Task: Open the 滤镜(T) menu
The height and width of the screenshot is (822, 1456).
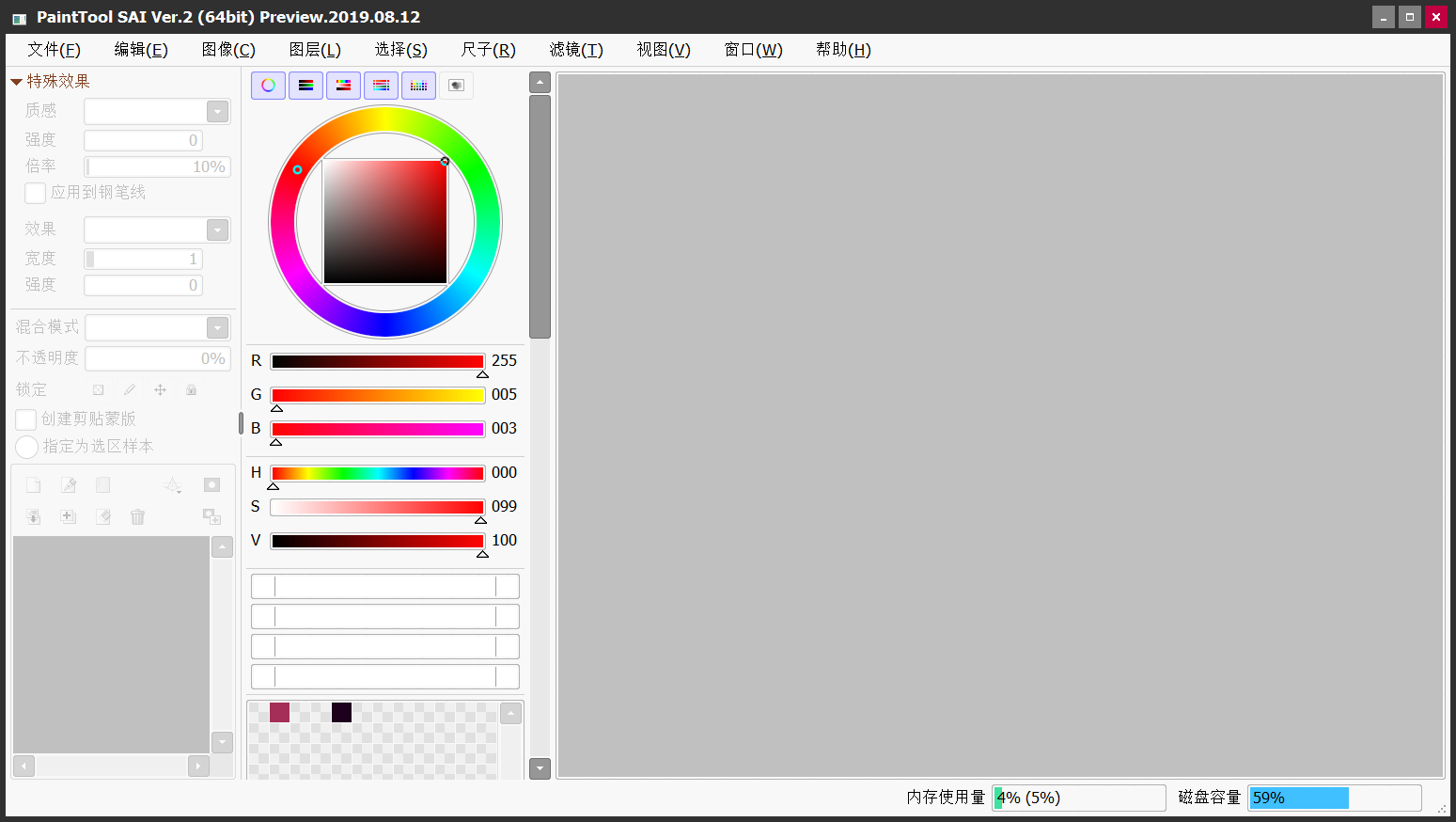Action: (576, 50)
